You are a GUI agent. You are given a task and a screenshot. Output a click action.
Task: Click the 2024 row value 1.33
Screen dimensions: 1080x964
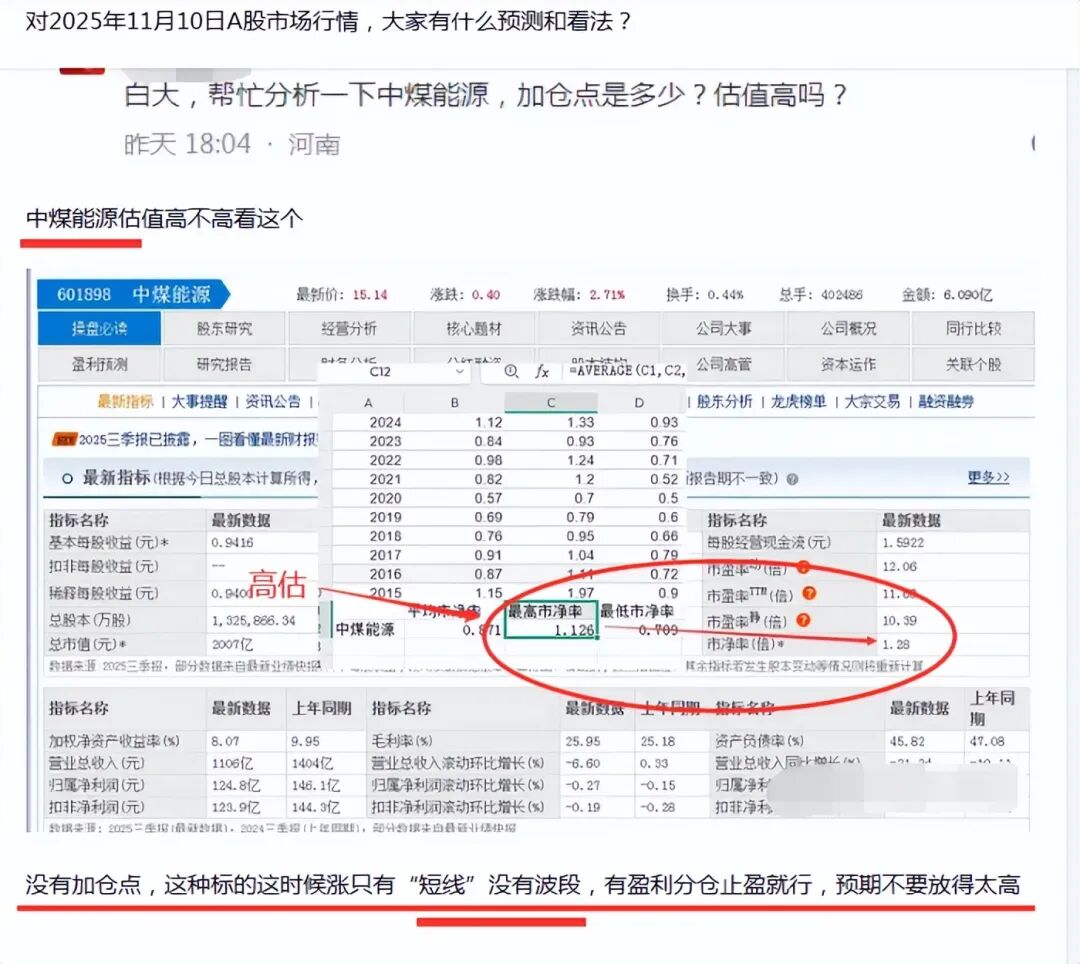pyautogui.click(x=580, y=422)
